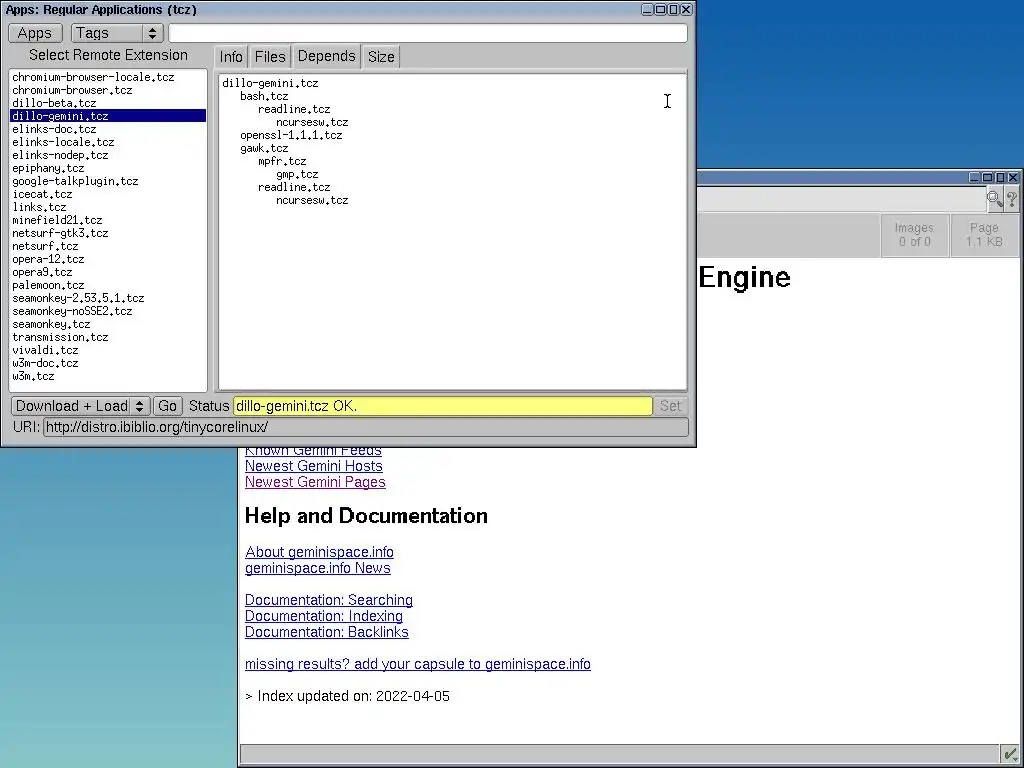Screen dimensions: 1024x768
Task: Click the search text field beside Tags
Action: [x=428, y=33]
